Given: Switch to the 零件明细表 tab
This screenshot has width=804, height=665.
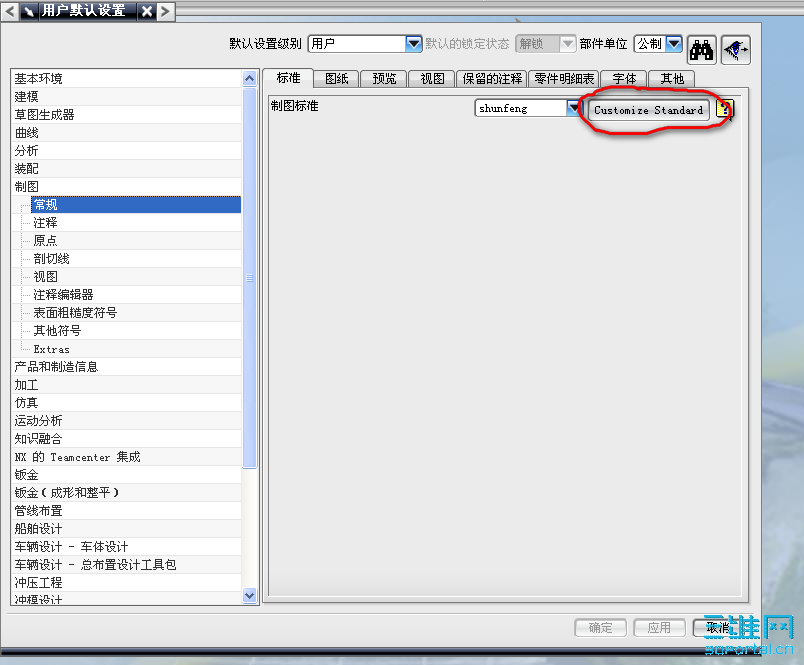Looking at the screenshot, I should pos(564,79).
